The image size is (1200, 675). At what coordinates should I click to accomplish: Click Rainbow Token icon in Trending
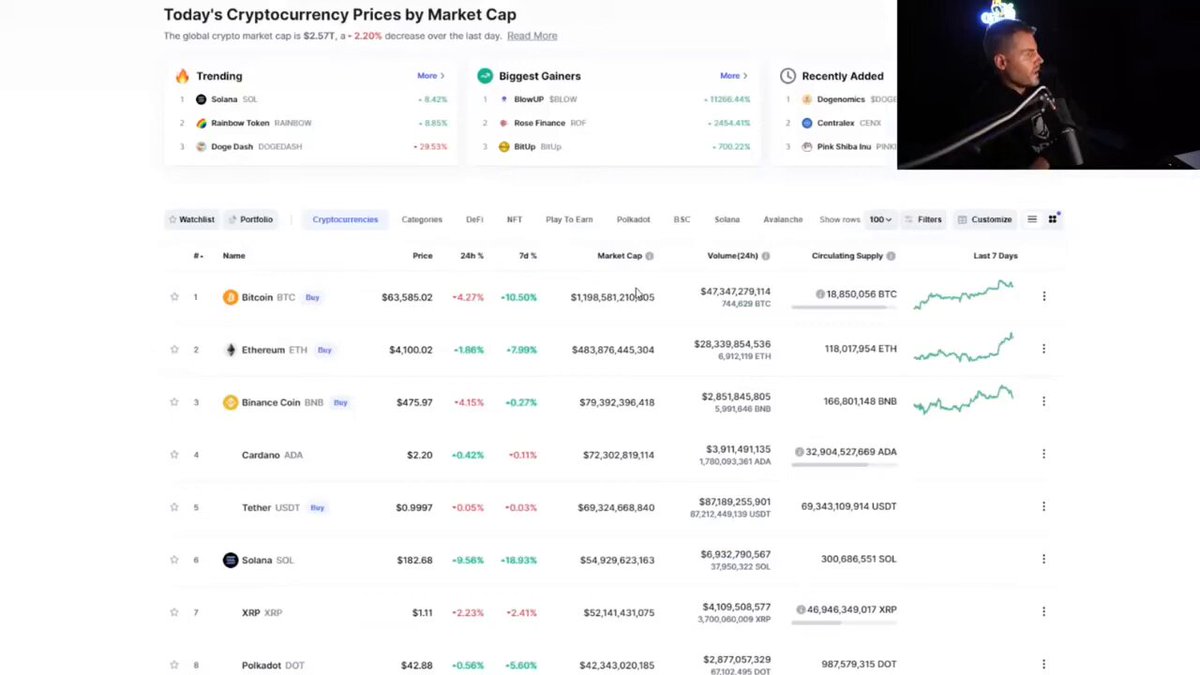click(x=201, y=123)
